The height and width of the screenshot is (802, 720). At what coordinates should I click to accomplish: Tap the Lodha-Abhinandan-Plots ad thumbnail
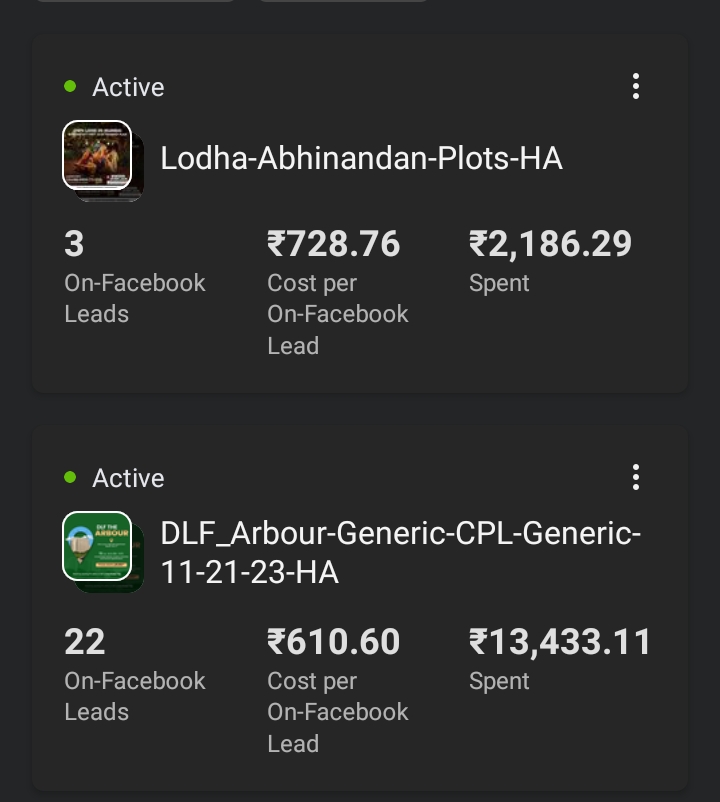tap(98, 156)
